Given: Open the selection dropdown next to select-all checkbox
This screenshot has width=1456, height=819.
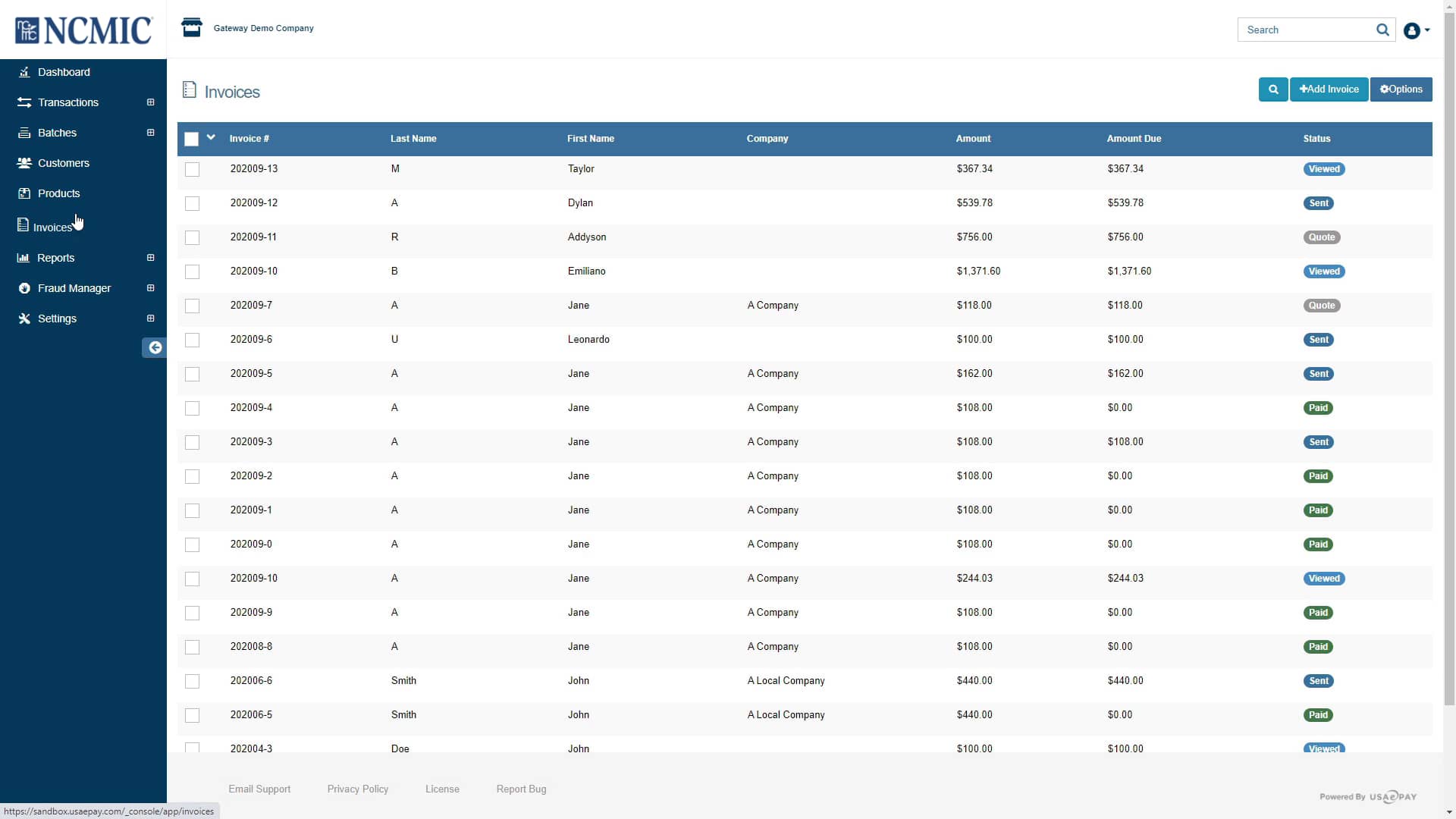Looking at the screenshot, I should tap(210, 139).
